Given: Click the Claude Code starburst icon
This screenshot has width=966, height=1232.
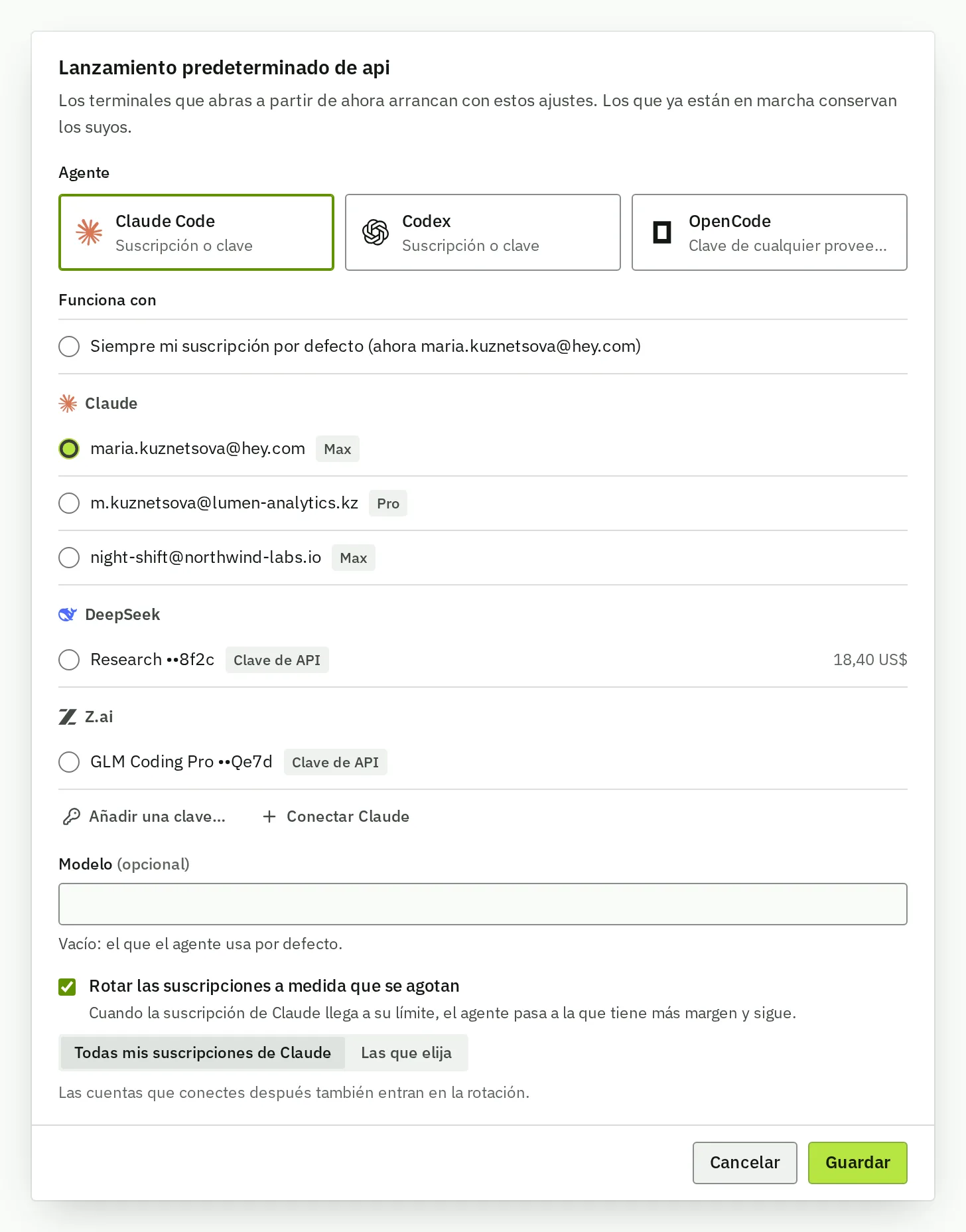Looking at the screenshot, I should point(90,232).
